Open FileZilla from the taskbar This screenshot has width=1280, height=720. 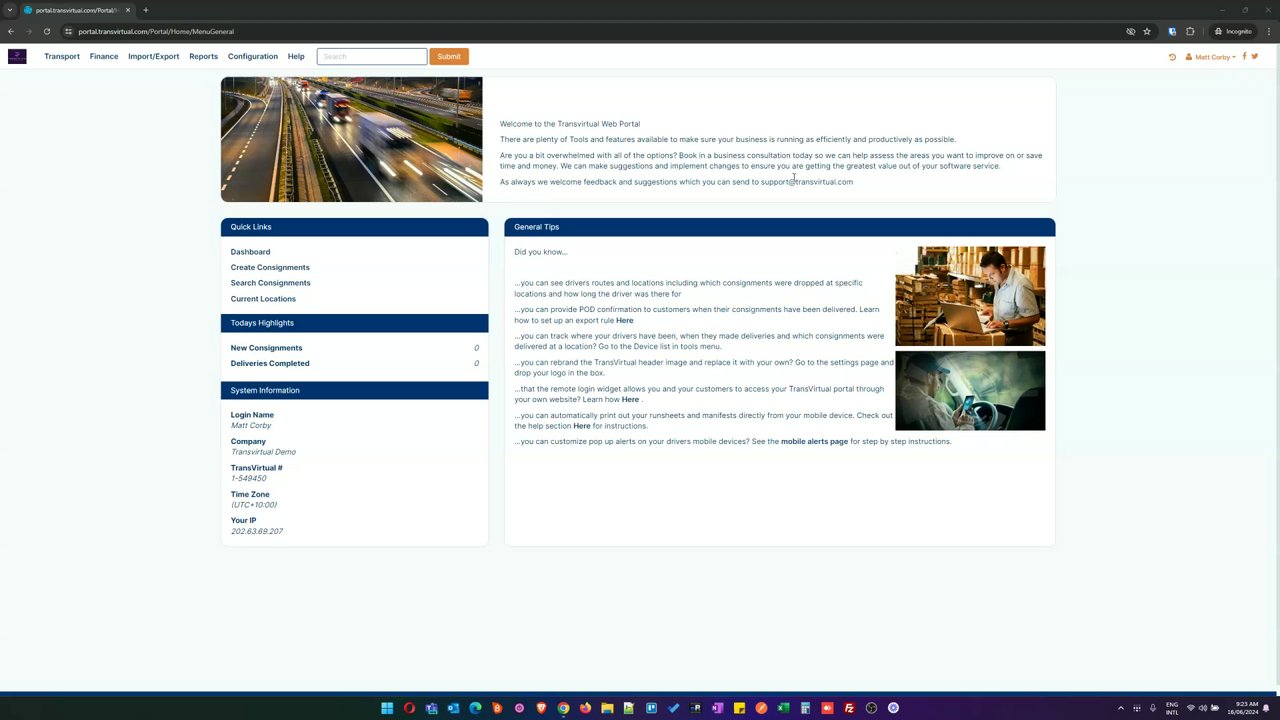tap(849, 708)
